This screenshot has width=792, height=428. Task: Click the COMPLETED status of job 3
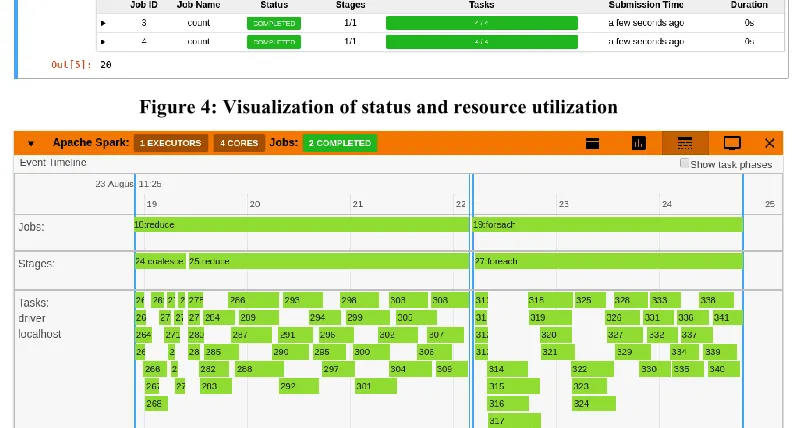click(274, 23)
